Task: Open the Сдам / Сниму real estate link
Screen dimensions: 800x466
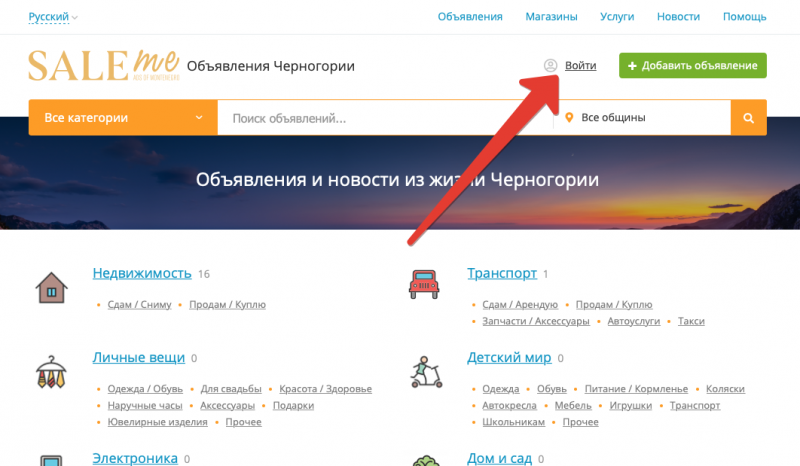Action: click(140, 305)
